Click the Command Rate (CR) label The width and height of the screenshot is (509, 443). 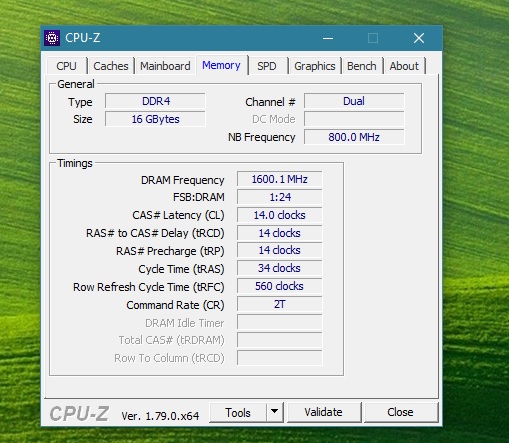175,305
